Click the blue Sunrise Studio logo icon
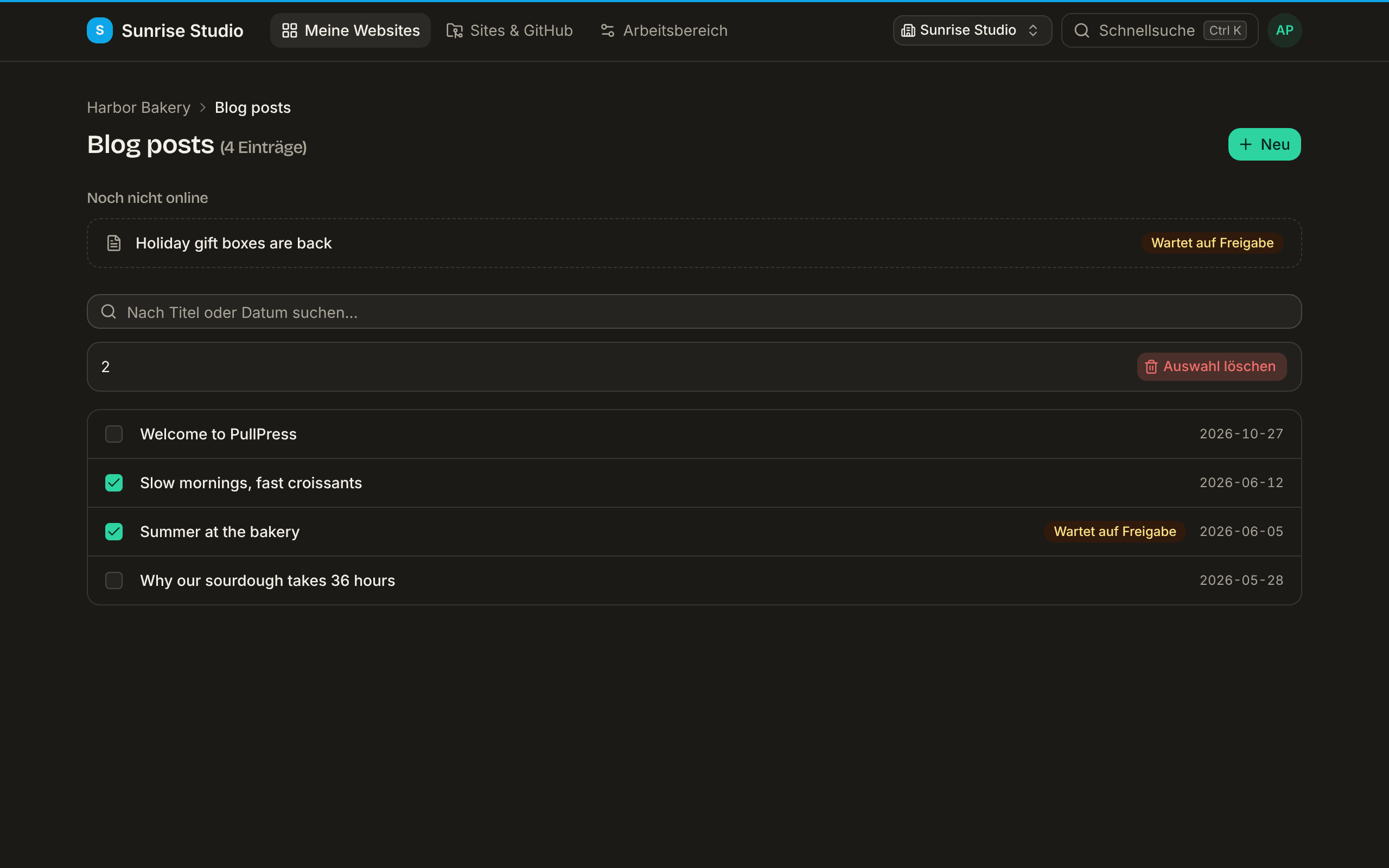Screen dimensions: 1389x868 coord(99,30)
